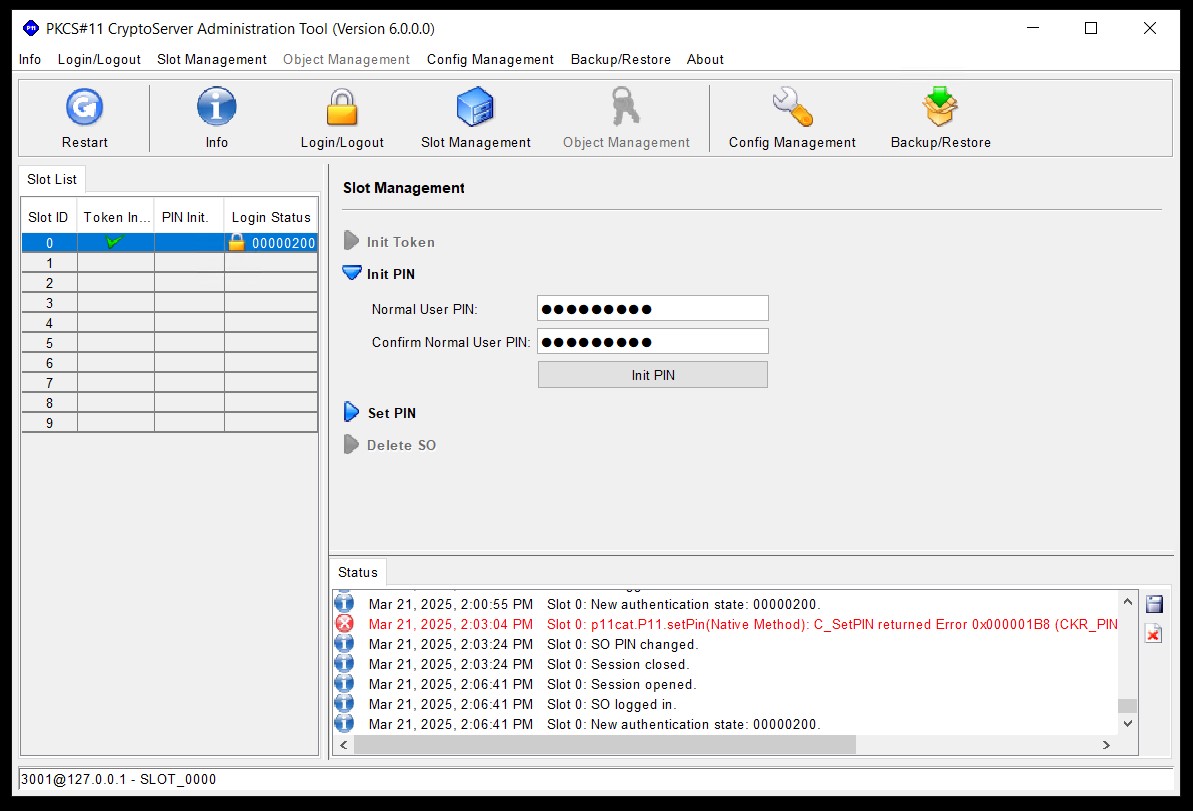
Task: Click the Confirm Normal User PIN field
Action: [653, 342]
